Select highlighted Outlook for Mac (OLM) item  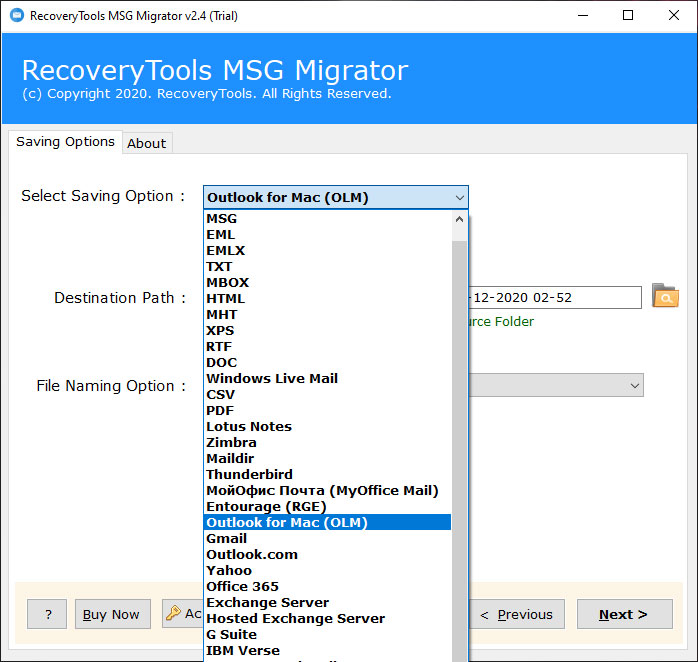[x=327, y=523]
